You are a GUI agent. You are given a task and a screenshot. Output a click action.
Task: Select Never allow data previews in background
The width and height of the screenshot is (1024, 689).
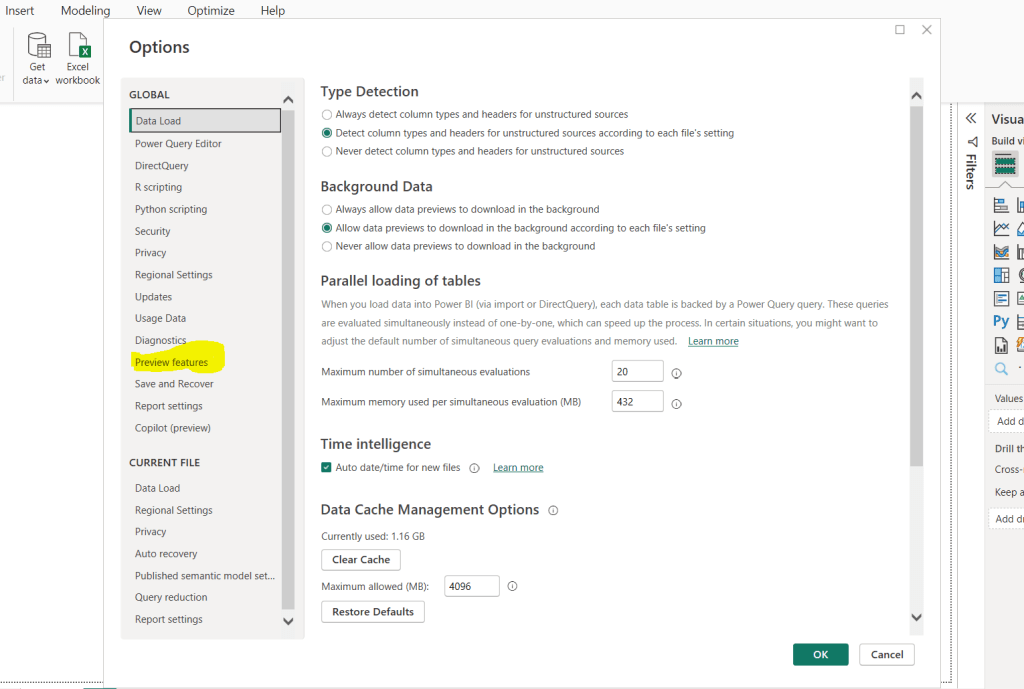tap(327, 246)
